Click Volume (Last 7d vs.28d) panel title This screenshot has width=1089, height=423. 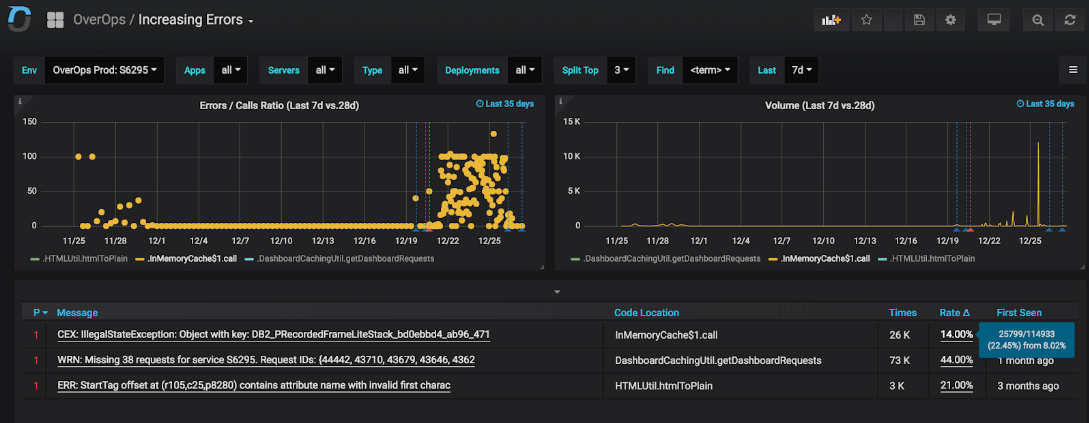click(820, 106)
